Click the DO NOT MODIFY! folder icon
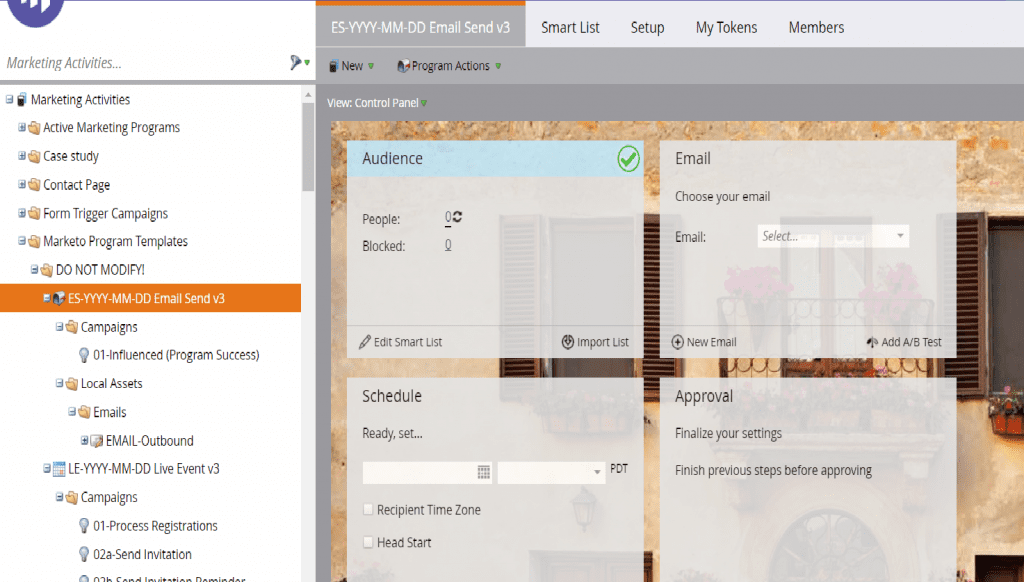Screen dimensions: 1024x582 point(47,270)
